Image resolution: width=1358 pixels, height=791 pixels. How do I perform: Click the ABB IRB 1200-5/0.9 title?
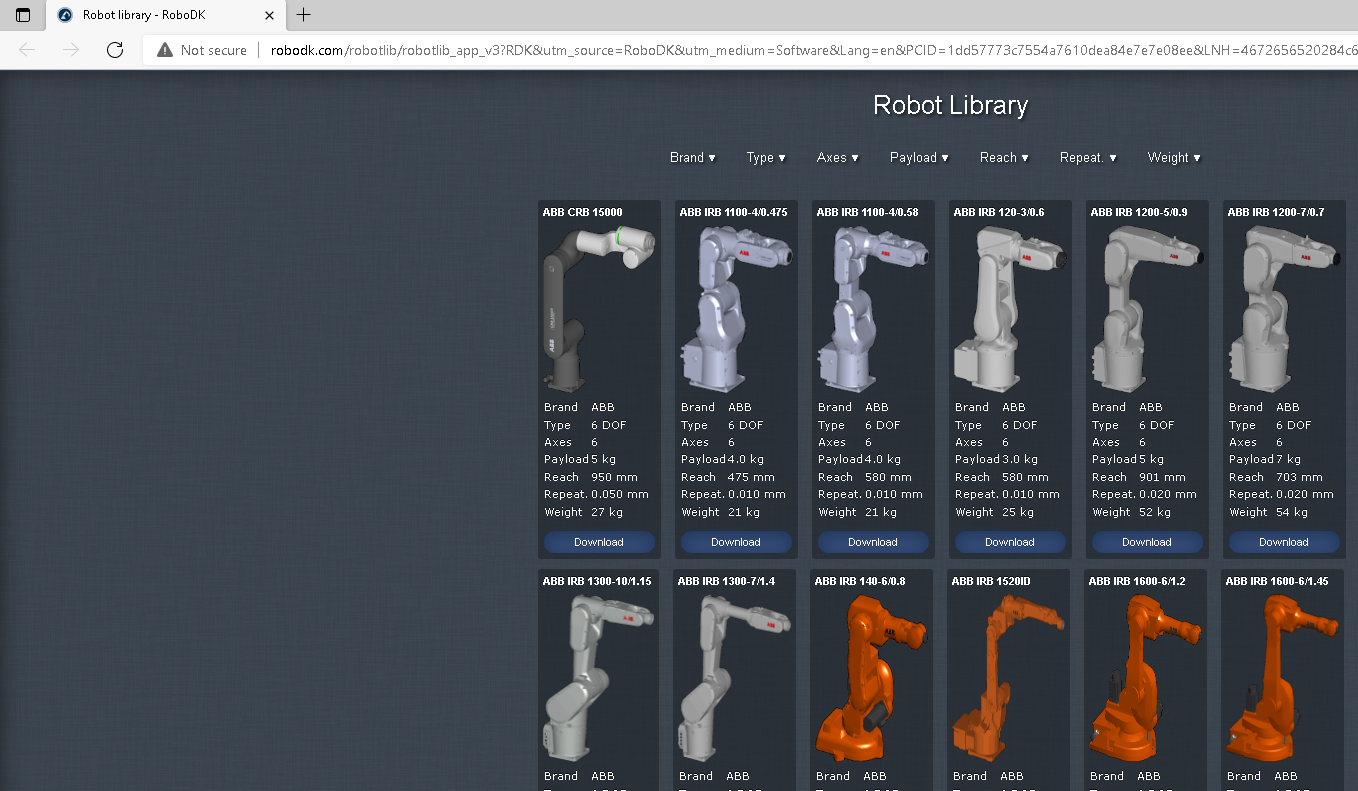tap(1139, 212)
